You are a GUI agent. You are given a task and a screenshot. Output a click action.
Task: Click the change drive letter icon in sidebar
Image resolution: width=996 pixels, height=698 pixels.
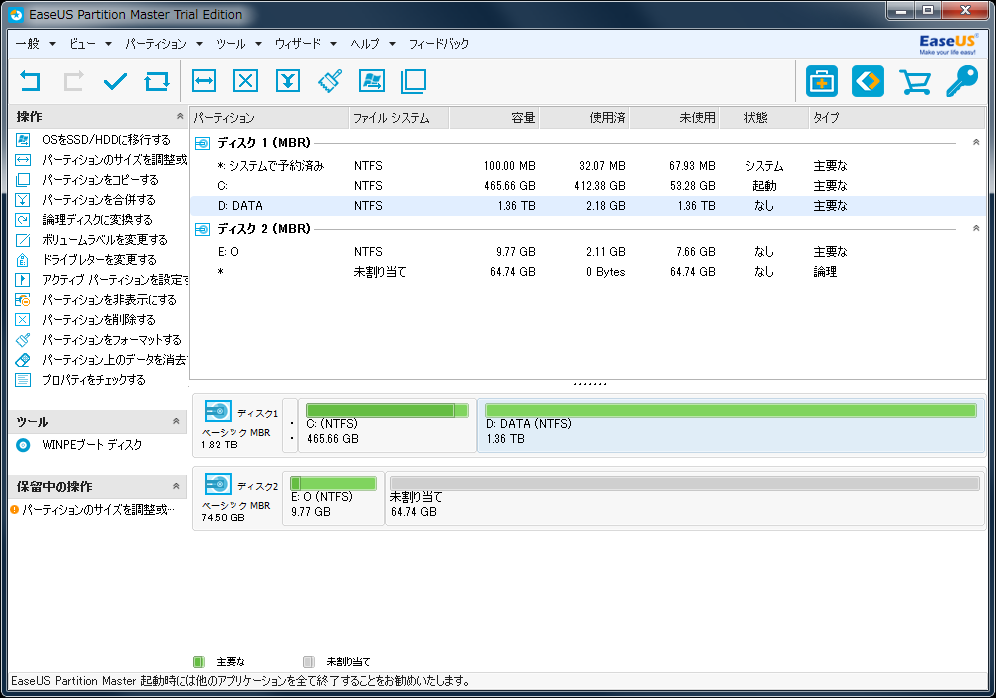point(23,260)
